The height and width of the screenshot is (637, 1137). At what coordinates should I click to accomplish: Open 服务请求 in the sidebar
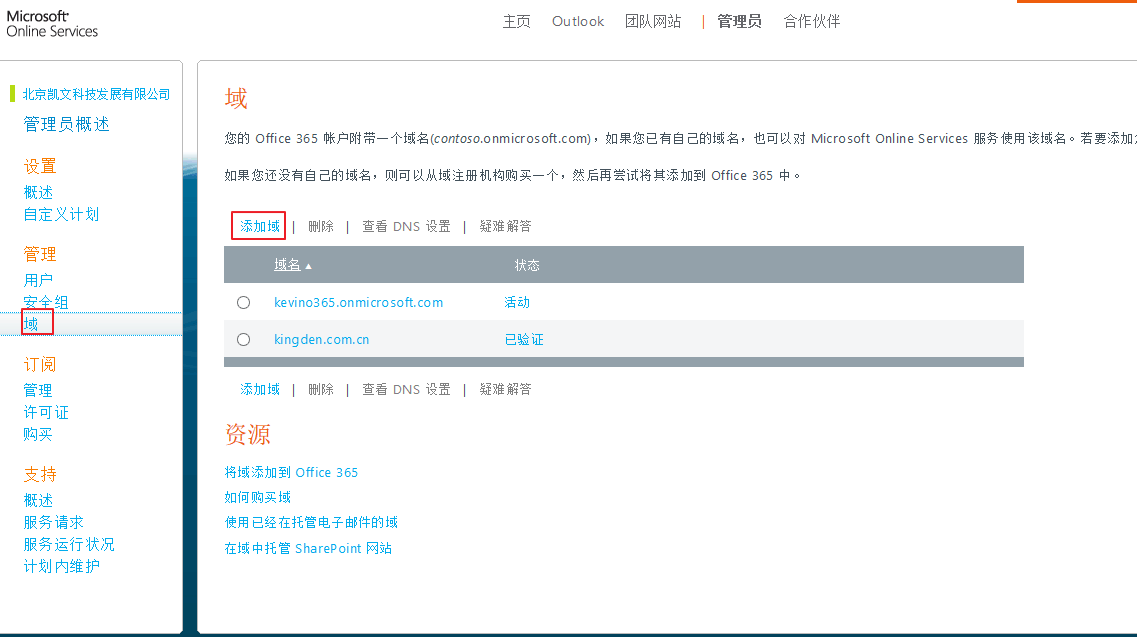[54, 522]
